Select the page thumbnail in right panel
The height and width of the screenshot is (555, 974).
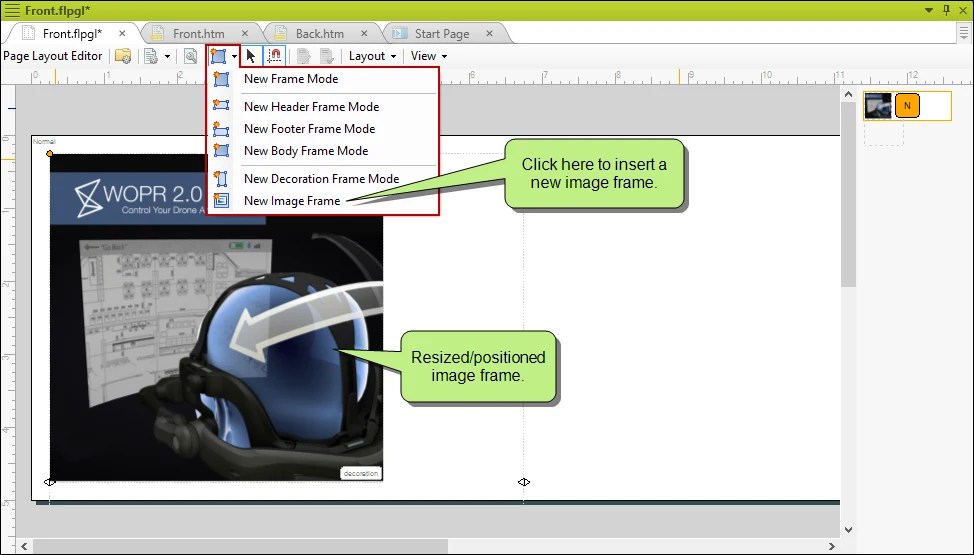(878, 106)
